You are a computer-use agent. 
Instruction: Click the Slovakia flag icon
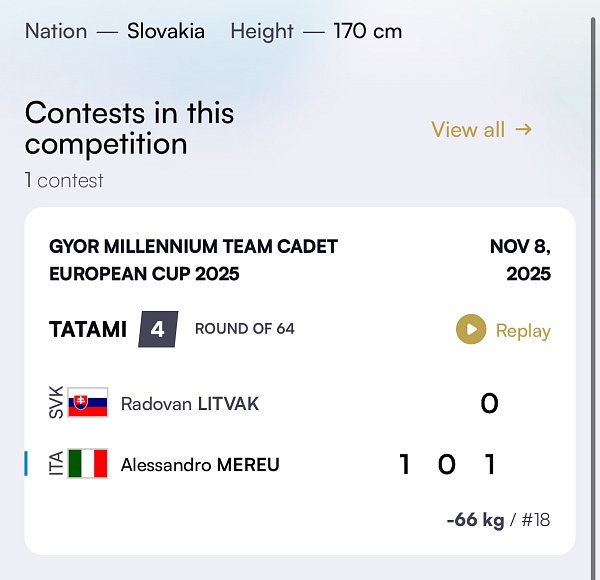(x=87, y=403)
